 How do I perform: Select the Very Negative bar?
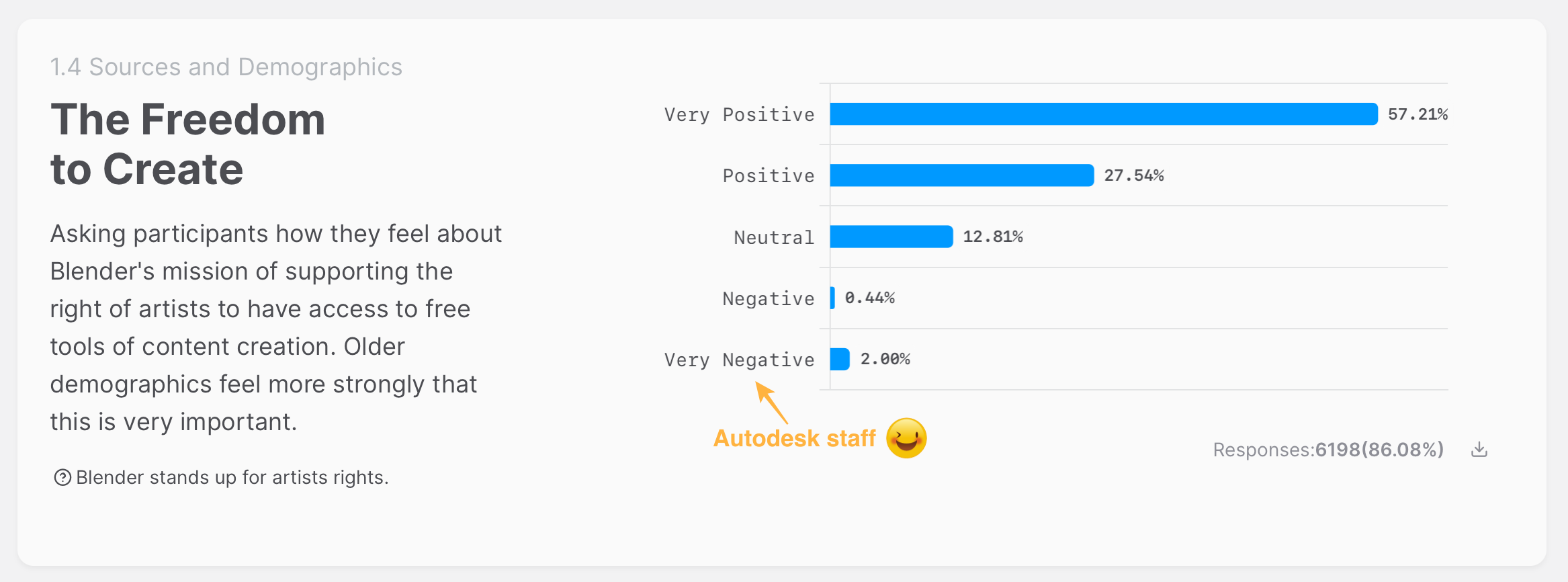click(840, 359)
